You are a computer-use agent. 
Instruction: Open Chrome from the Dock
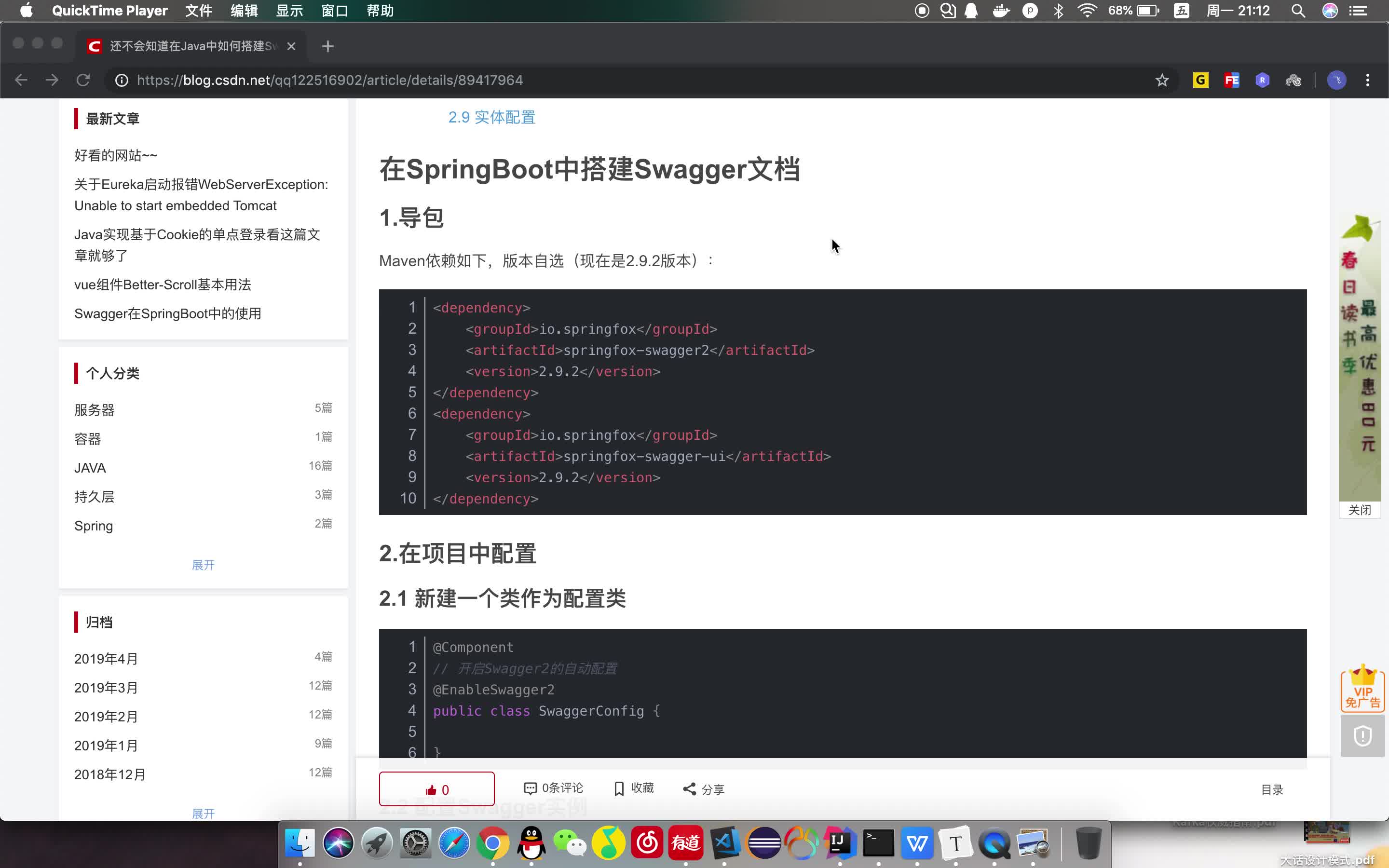(x=492, y=843)
